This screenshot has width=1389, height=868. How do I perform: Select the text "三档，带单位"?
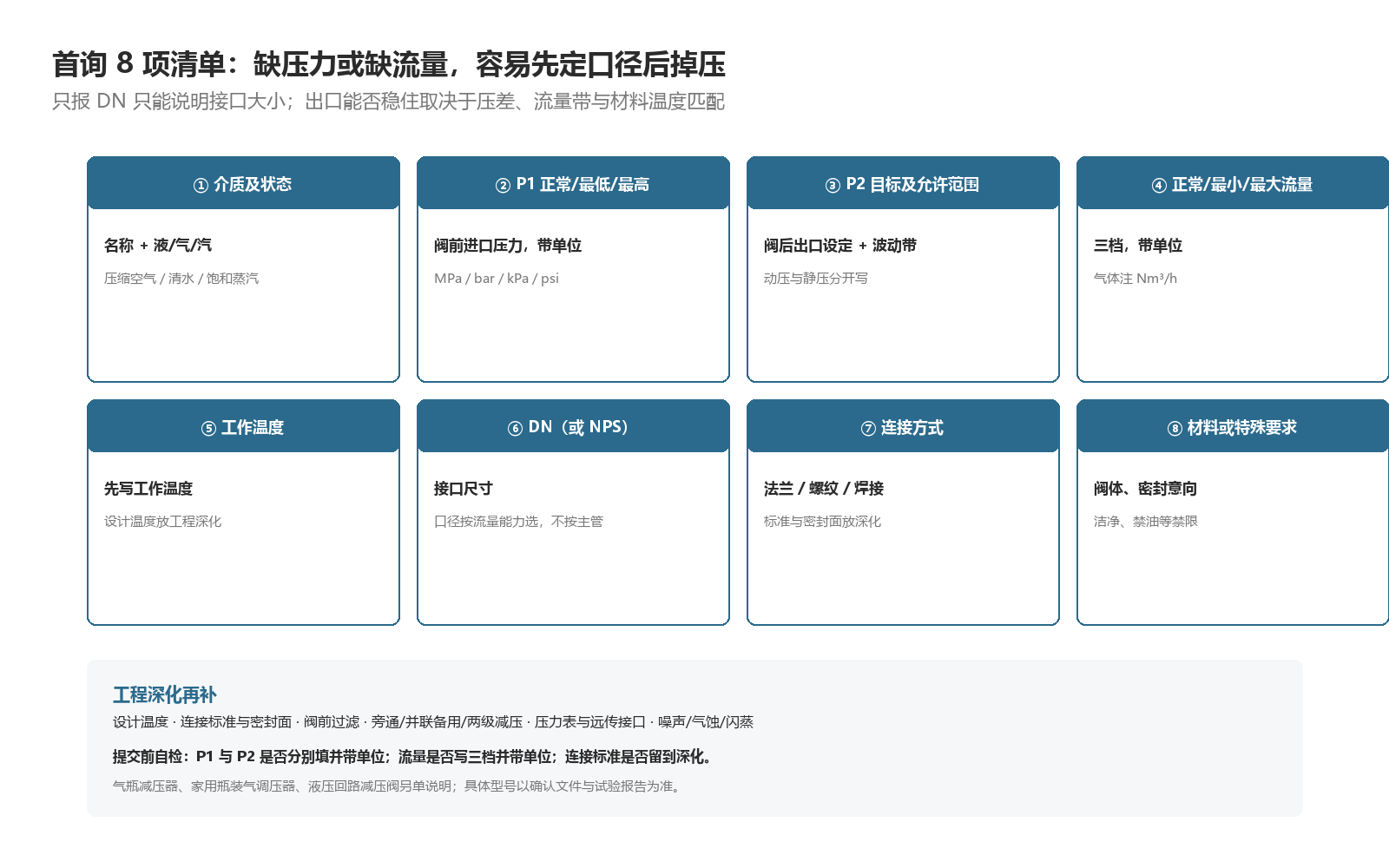[1138, 246]
